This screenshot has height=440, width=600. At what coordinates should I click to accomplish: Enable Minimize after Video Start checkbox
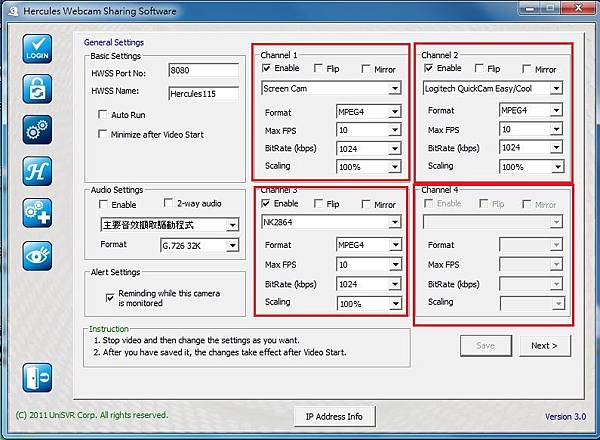coord(102,134)
